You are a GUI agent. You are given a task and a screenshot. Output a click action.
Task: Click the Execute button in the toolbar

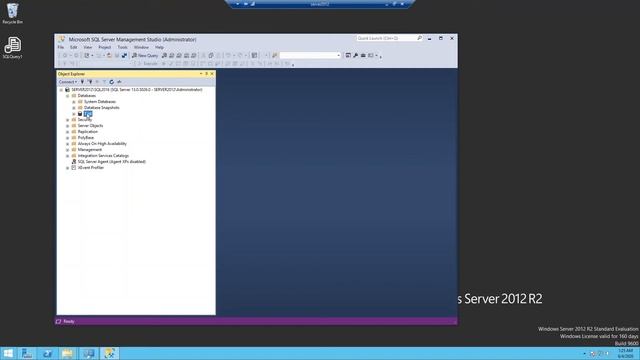pos(147,64)
